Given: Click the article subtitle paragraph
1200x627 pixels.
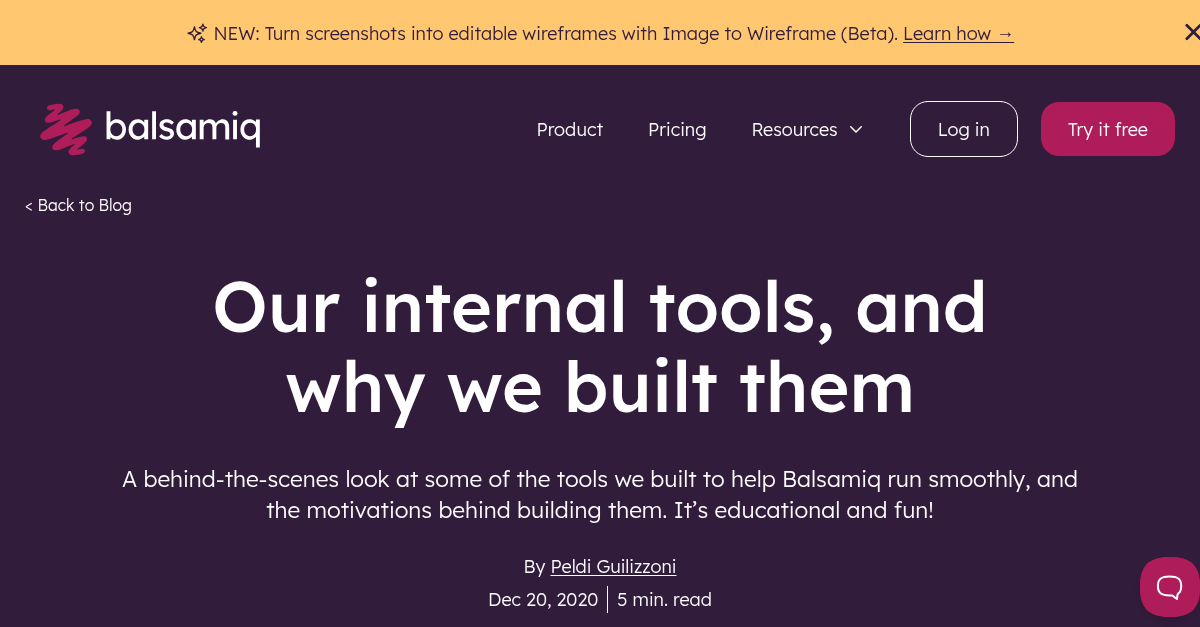Looking at the screenshot, I should [x=600, y=494].
